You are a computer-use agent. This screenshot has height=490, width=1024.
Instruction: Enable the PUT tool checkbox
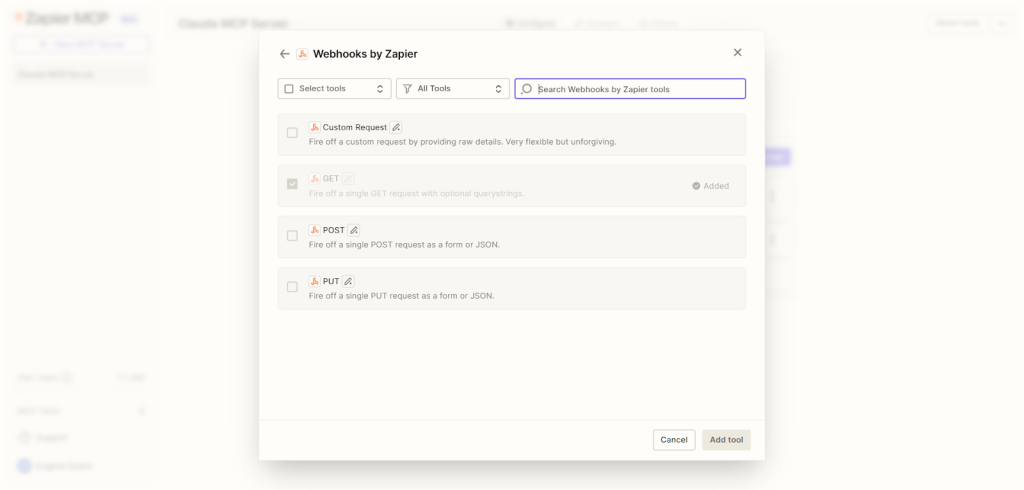pyautogui.click(x=292, y=287)
